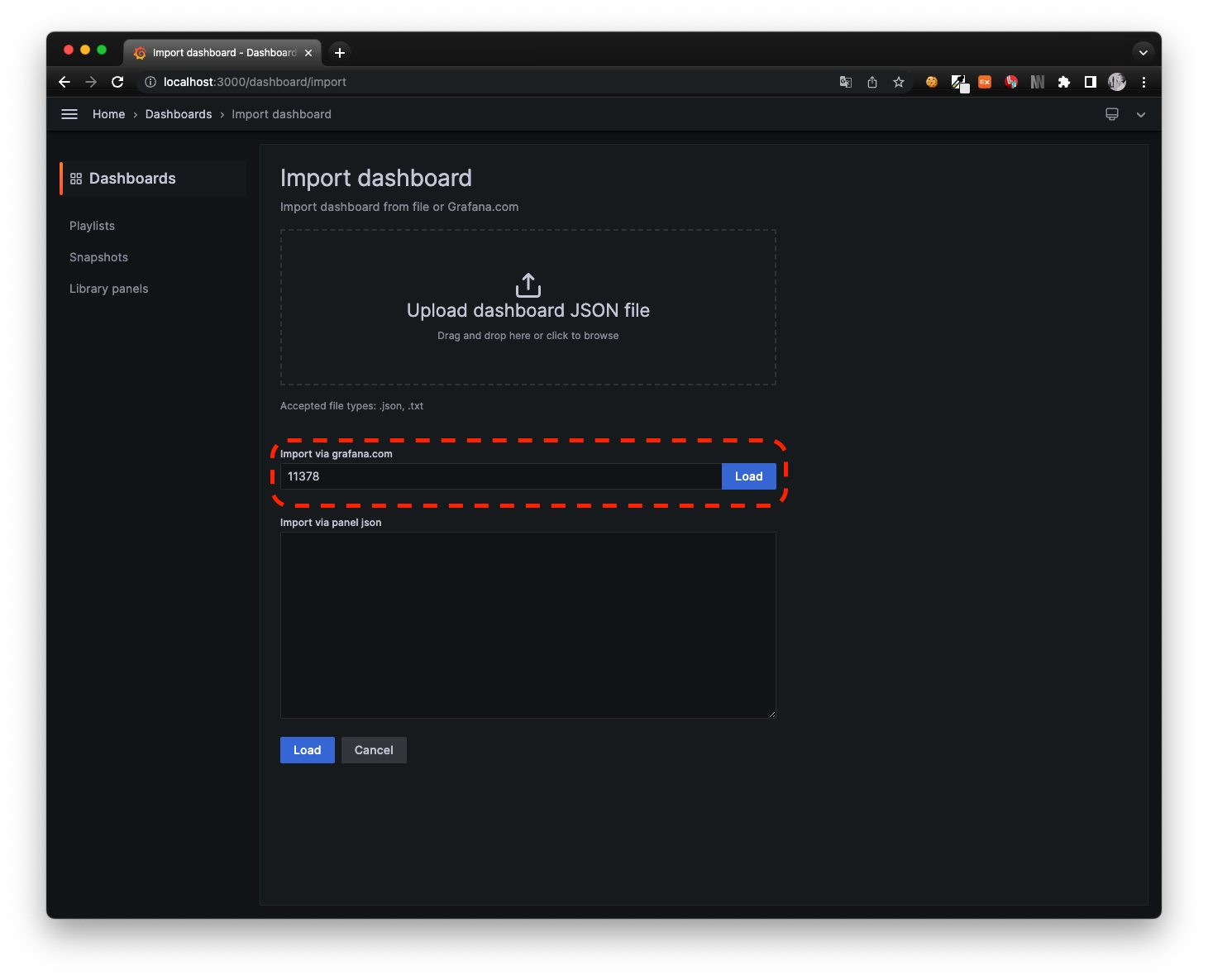The width and height of the screenshot is (1208, 980).
Task: Open the puzzle-piece extensions menu
Action: click(x=1064, y=82)
